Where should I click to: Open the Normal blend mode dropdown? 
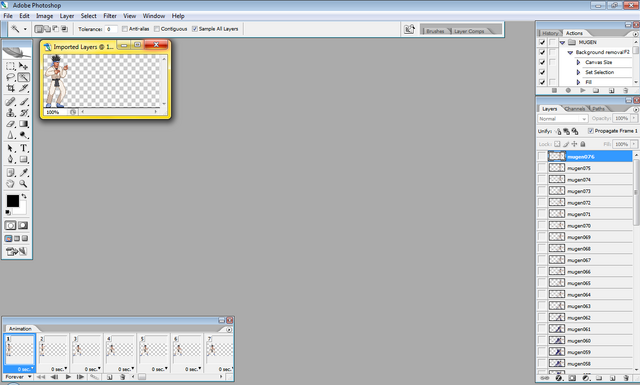562,118
